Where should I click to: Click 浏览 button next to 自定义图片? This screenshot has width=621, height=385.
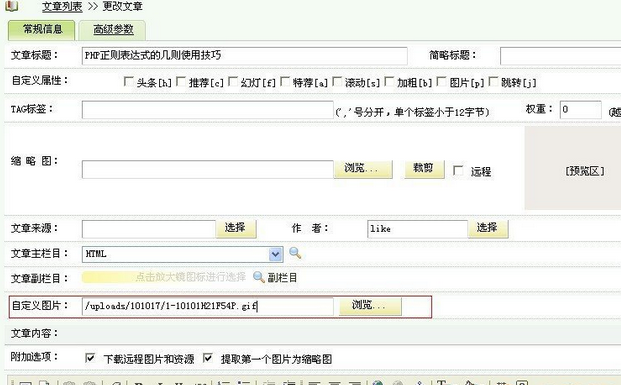coord(370,307)
